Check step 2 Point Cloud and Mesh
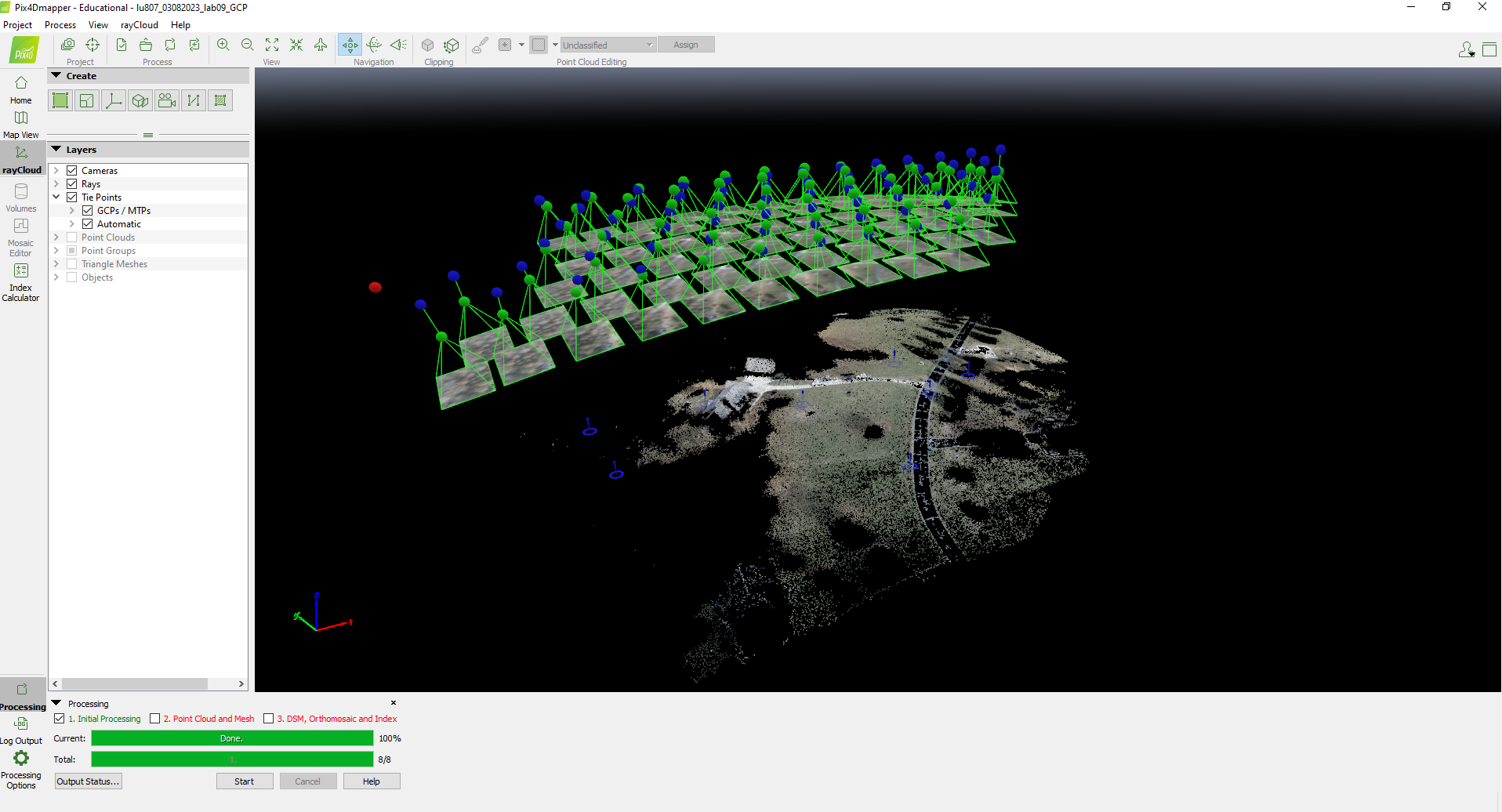 click(155, 719)
